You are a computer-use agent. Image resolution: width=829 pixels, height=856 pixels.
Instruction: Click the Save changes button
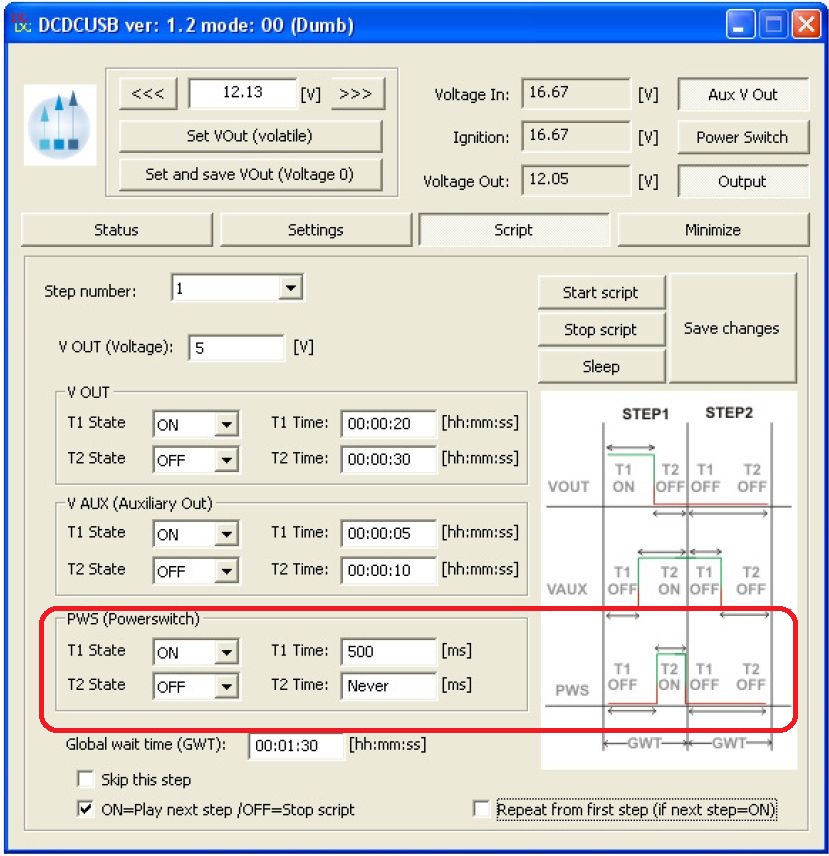(731, 328)
